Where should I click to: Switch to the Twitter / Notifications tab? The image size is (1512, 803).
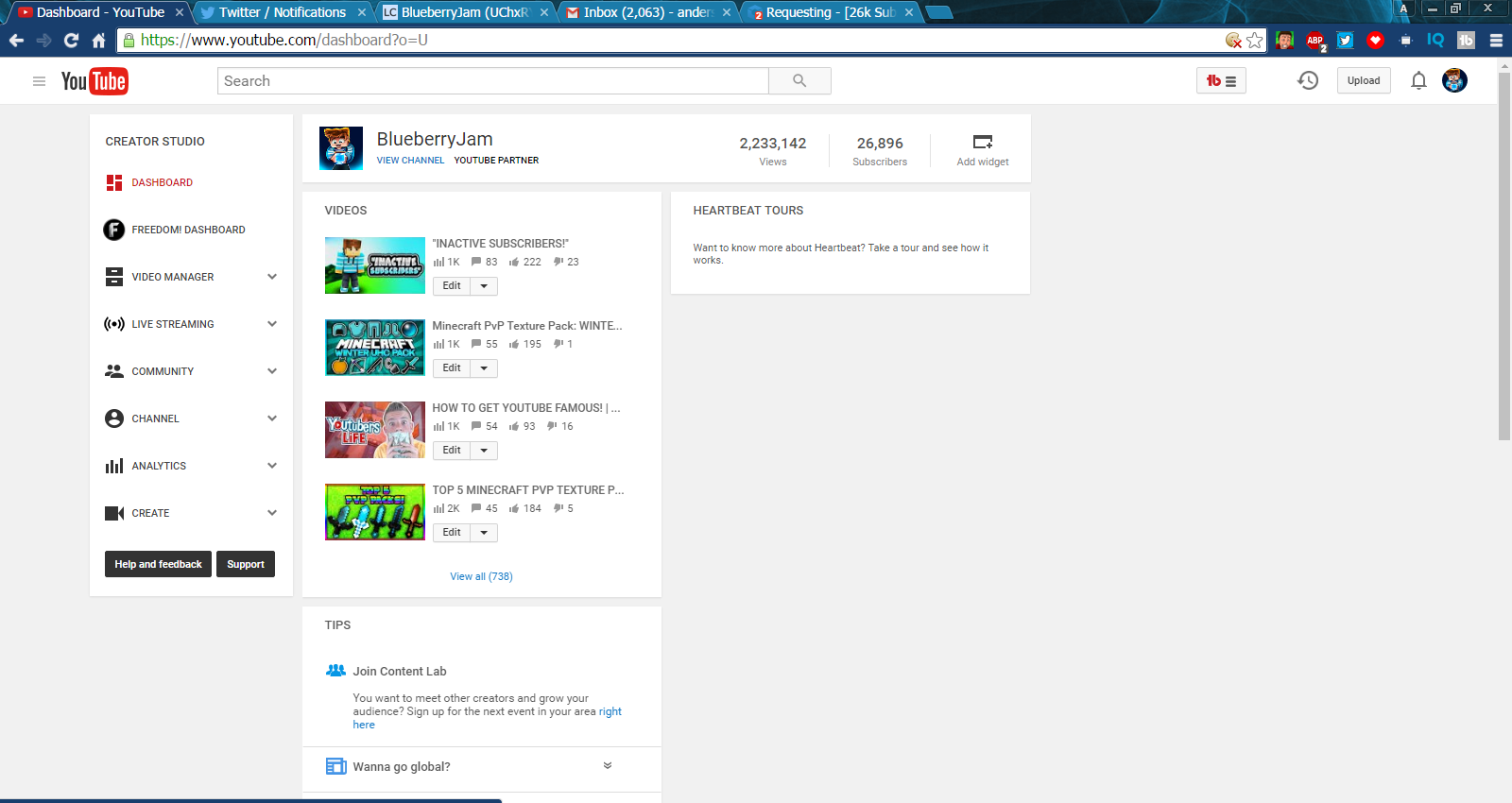[283, 12]
